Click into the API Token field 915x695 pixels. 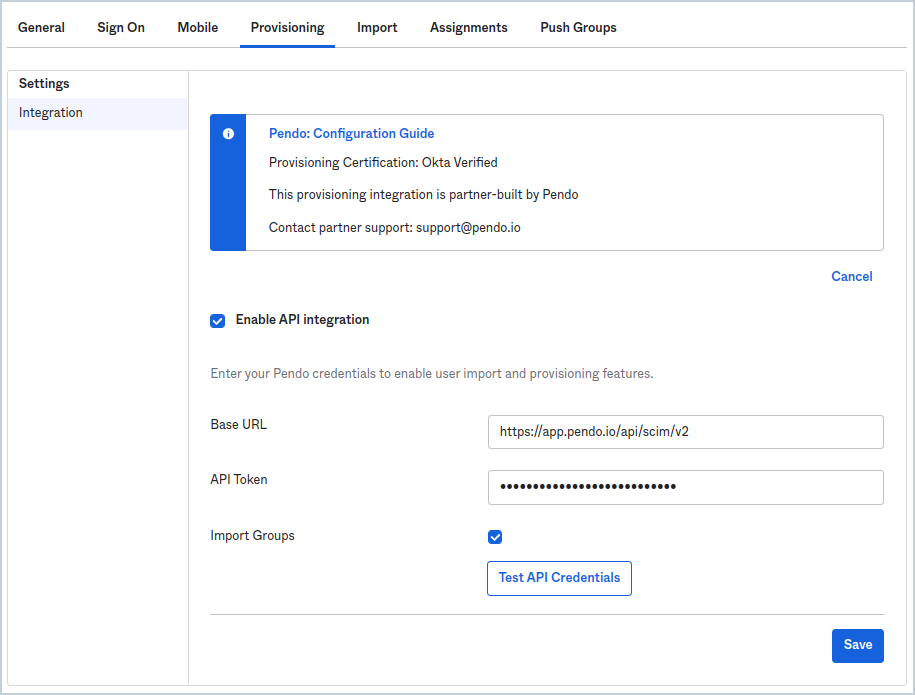point(686,487)
